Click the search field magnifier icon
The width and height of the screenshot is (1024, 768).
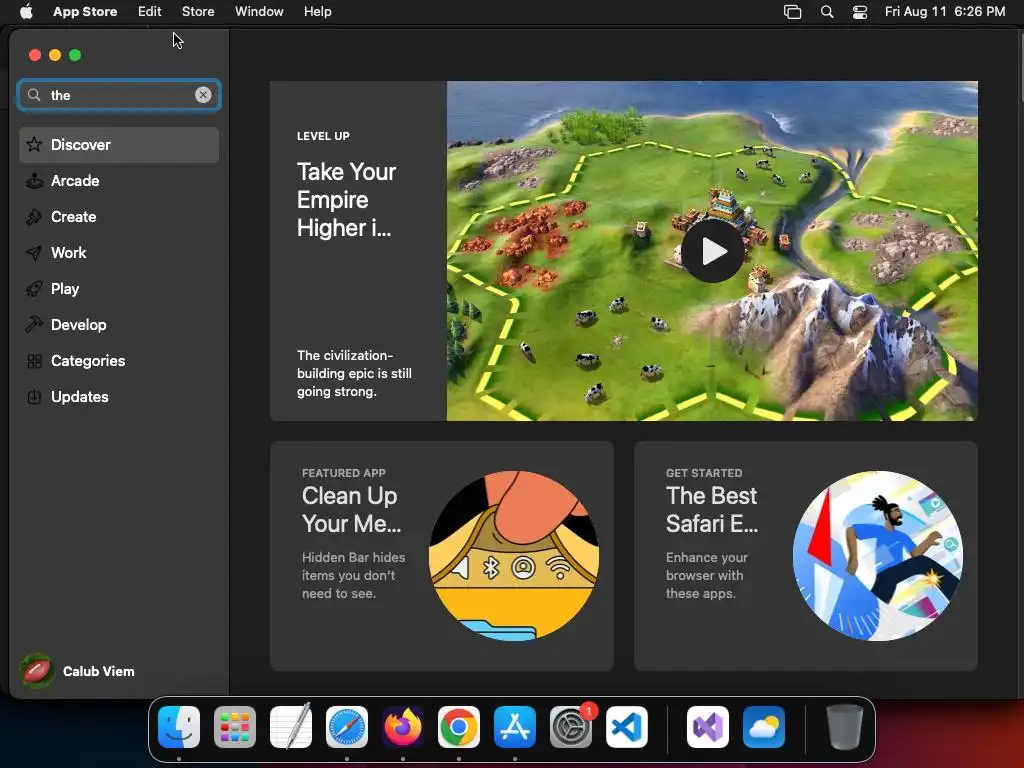[x=34, y=95]
